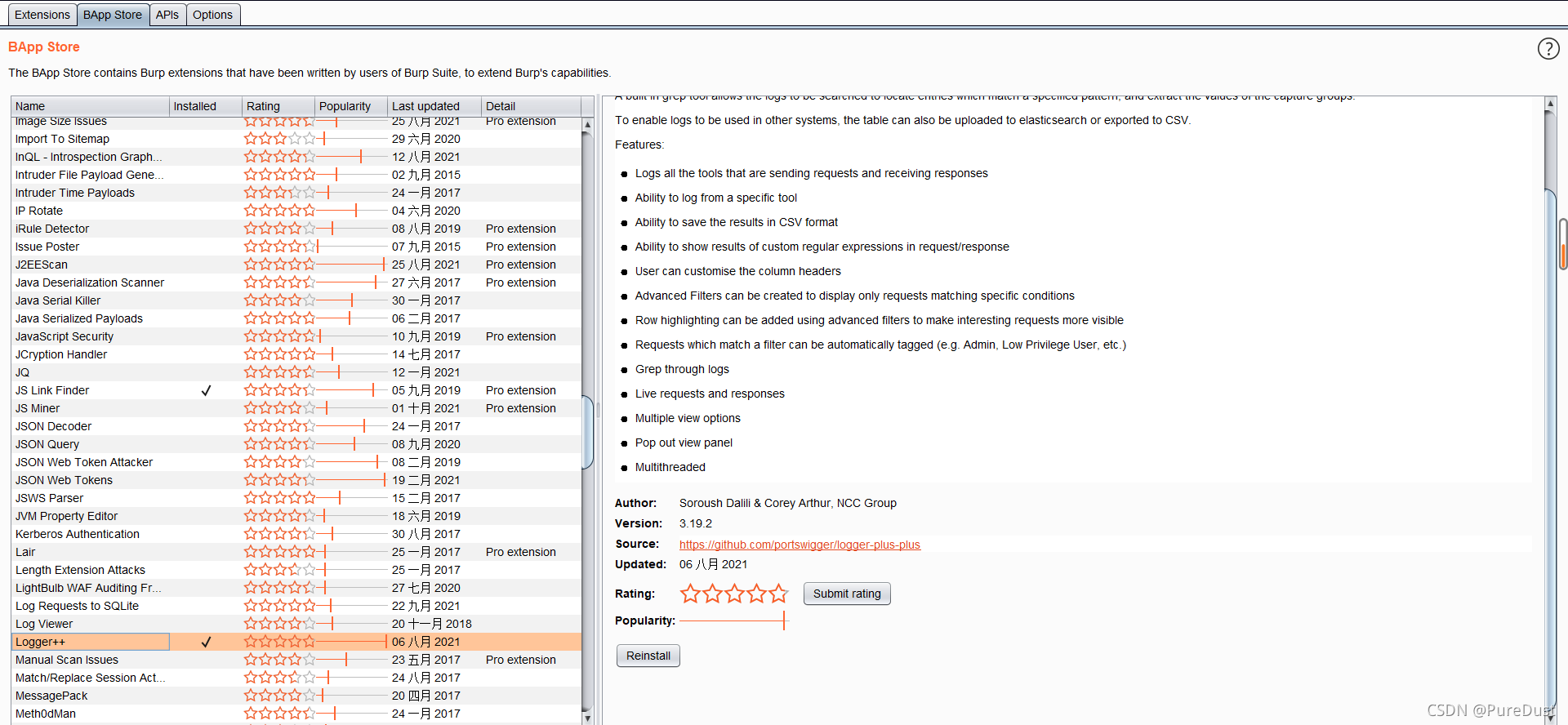The width and height of the screenshot is (1568, 725).
Task: Click fourth rating star in detail panel
Action: click(756, 594)
